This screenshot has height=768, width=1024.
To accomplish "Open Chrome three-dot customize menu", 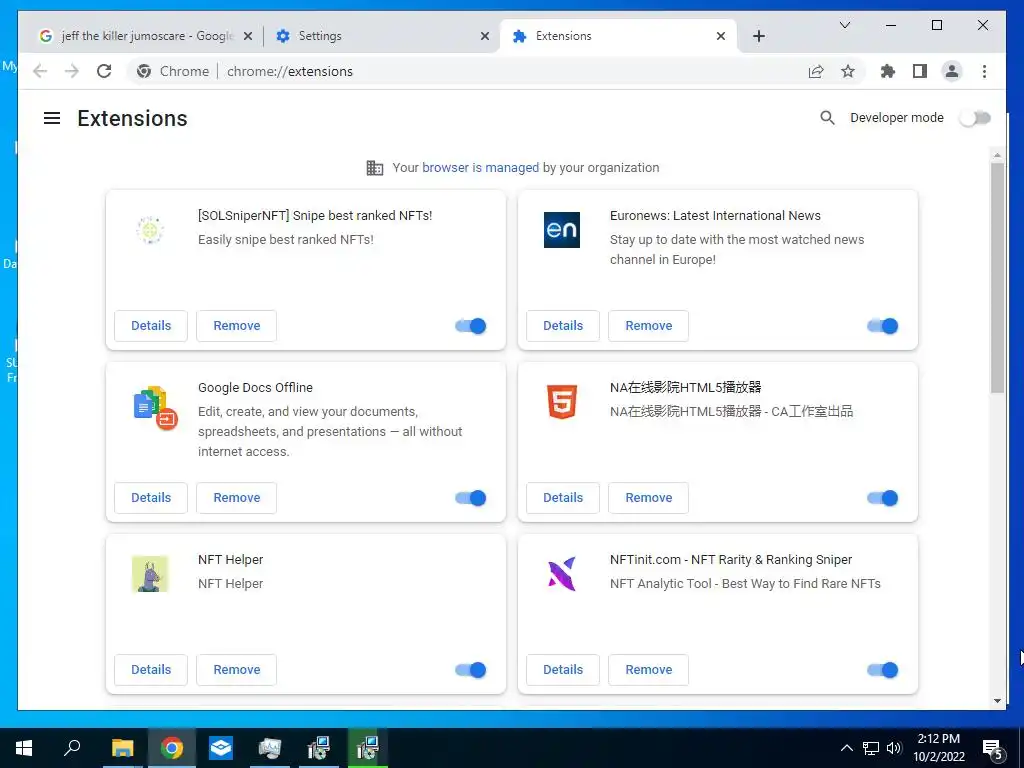I will pyautogui.click(x=984, y=71).
